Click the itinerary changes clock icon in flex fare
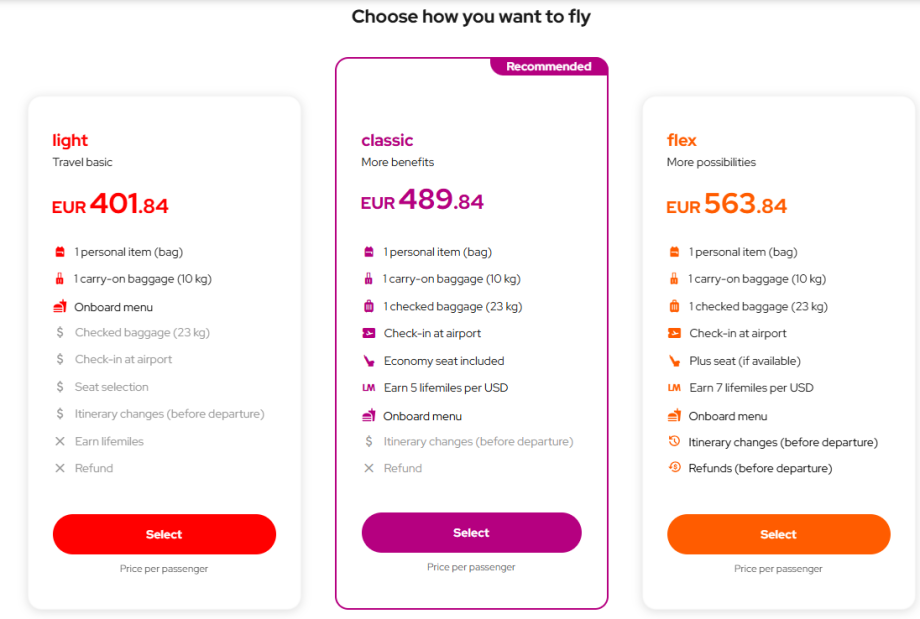 [674, 442]
